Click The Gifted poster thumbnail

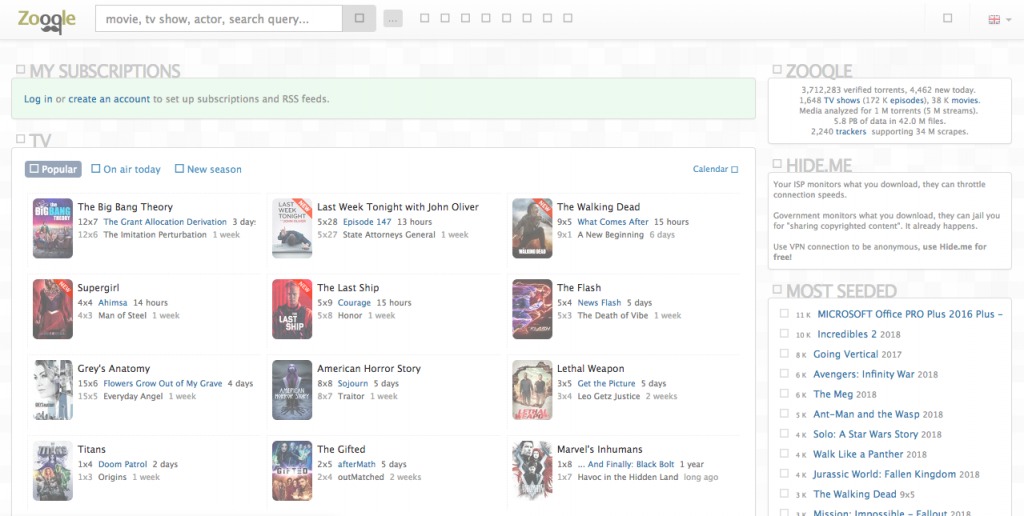pyautogui.click(x=292, y=471)
